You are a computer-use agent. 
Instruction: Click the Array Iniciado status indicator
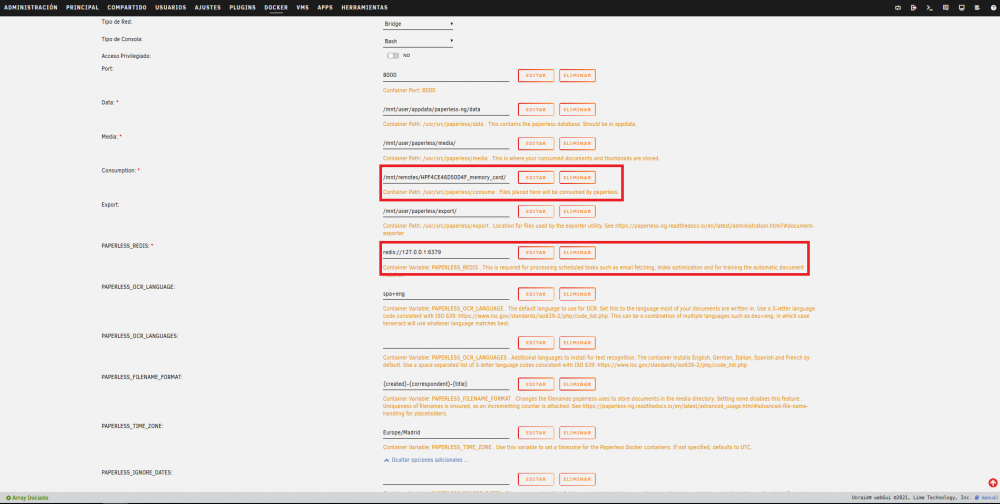tap(27, 498)
